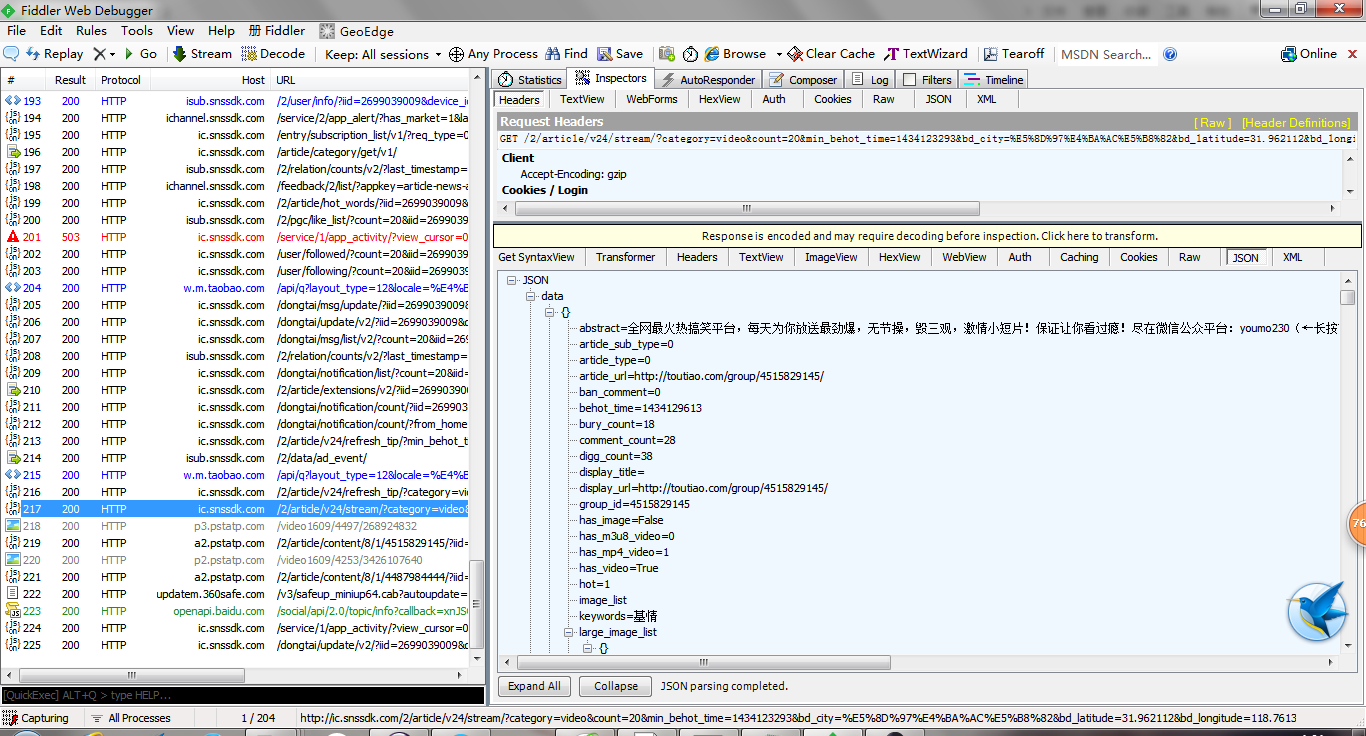Click Expand All button
Viewport: 1366px width, 736px height.
coord(534,686)
